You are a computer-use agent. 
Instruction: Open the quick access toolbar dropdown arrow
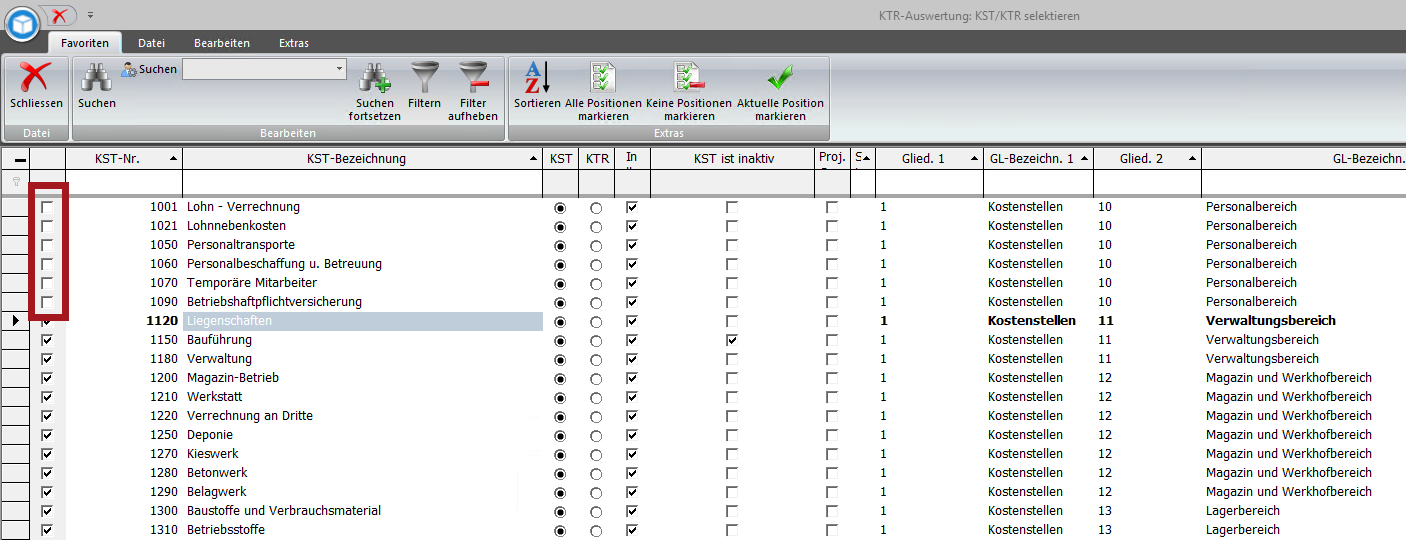pos(90,15)
